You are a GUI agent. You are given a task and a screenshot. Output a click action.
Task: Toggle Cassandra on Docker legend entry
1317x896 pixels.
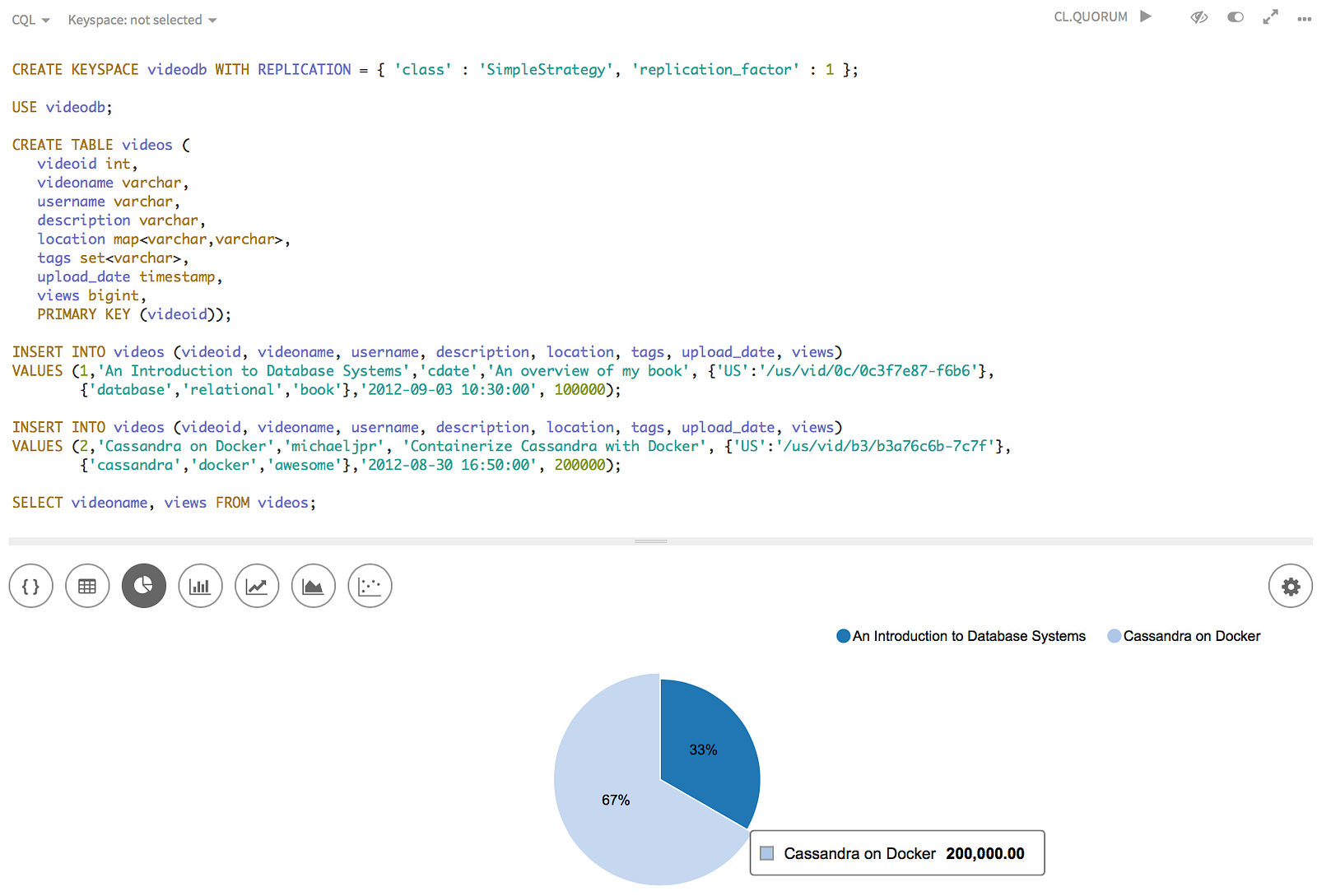click(x=1184, y=636)
